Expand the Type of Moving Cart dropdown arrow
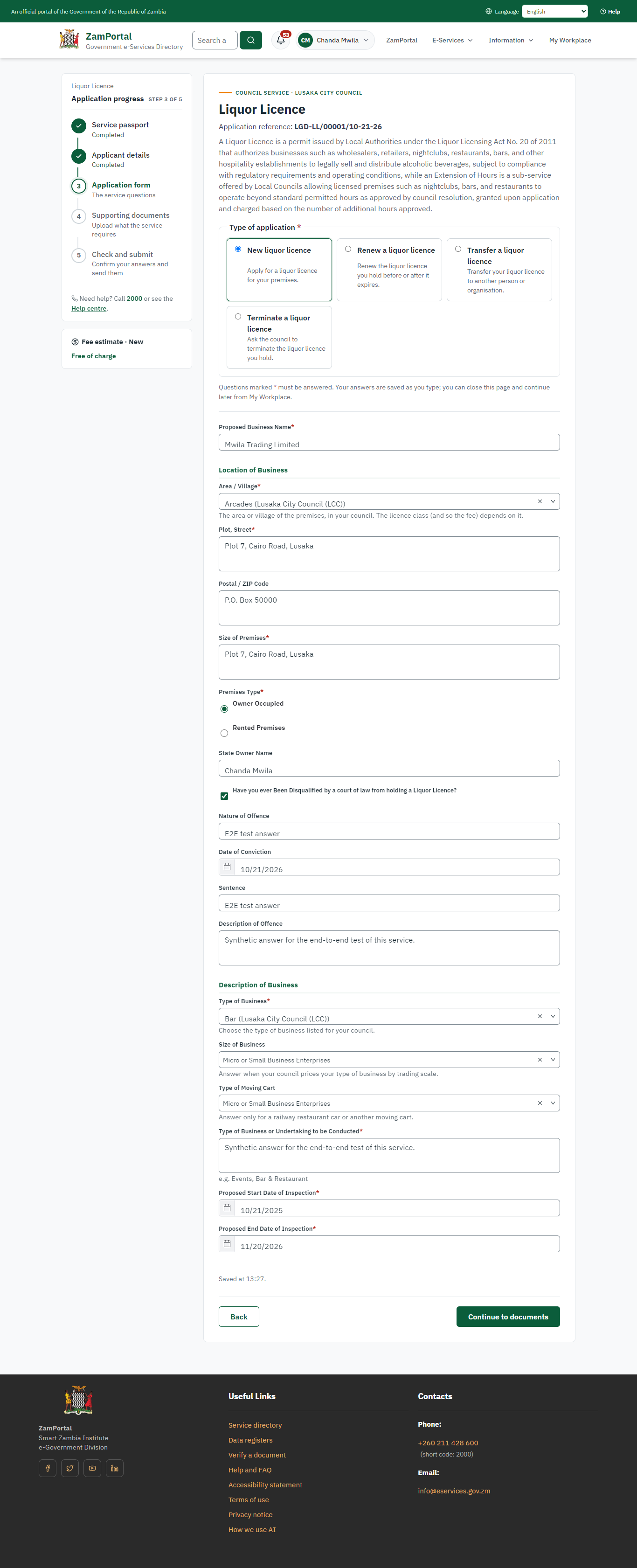The width and height of the screenshot is (637, 1568). tap(553, 1103)
